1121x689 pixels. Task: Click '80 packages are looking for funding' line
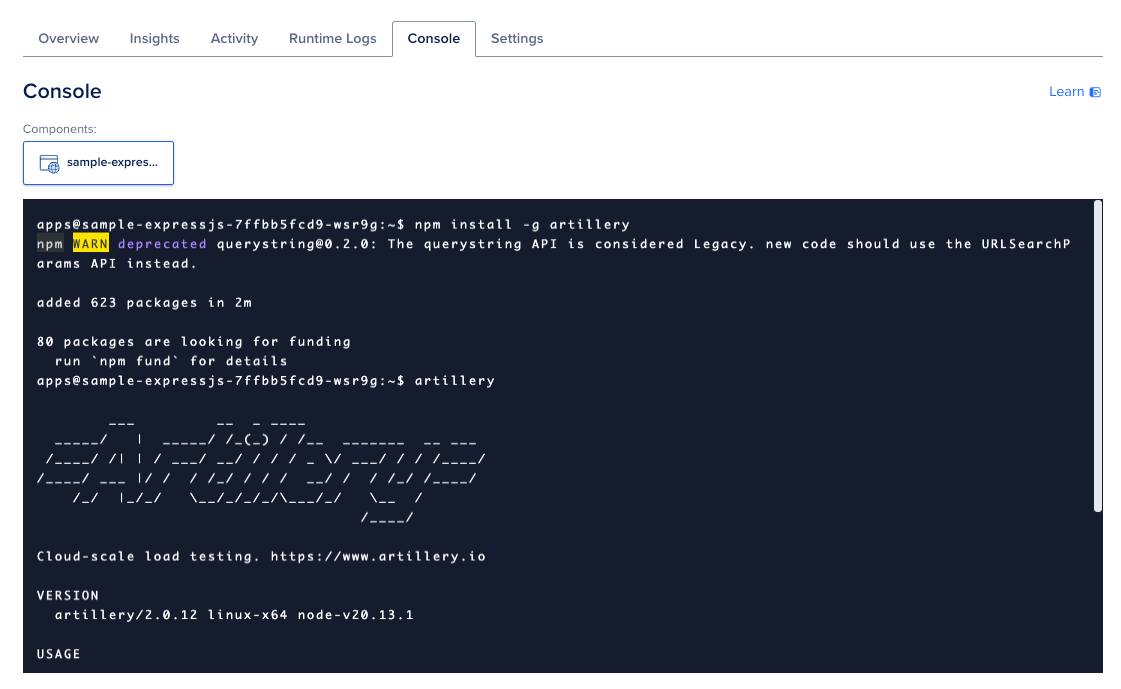click(194, 342)
